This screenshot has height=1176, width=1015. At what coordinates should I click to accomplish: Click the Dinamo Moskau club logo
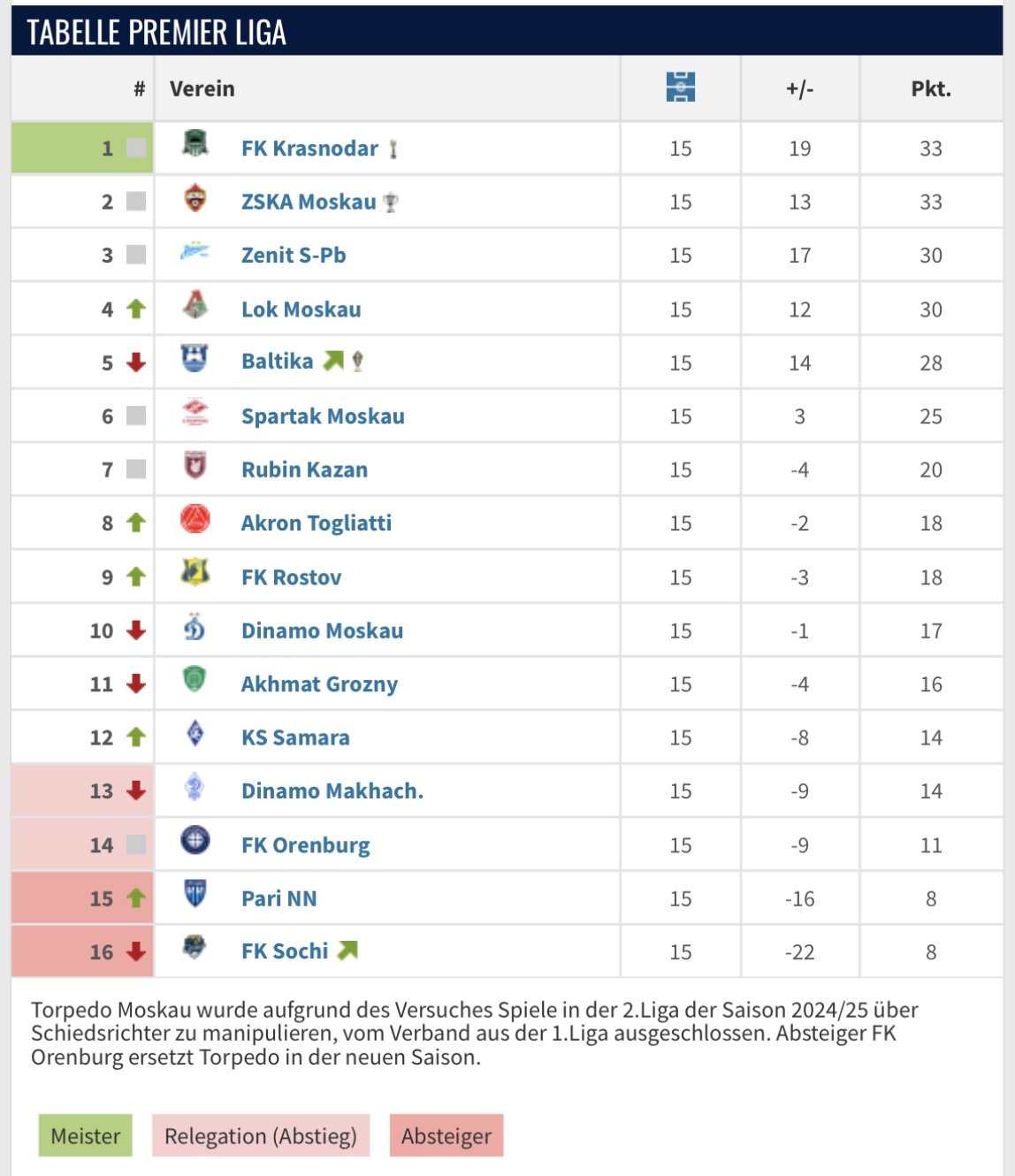195,627
